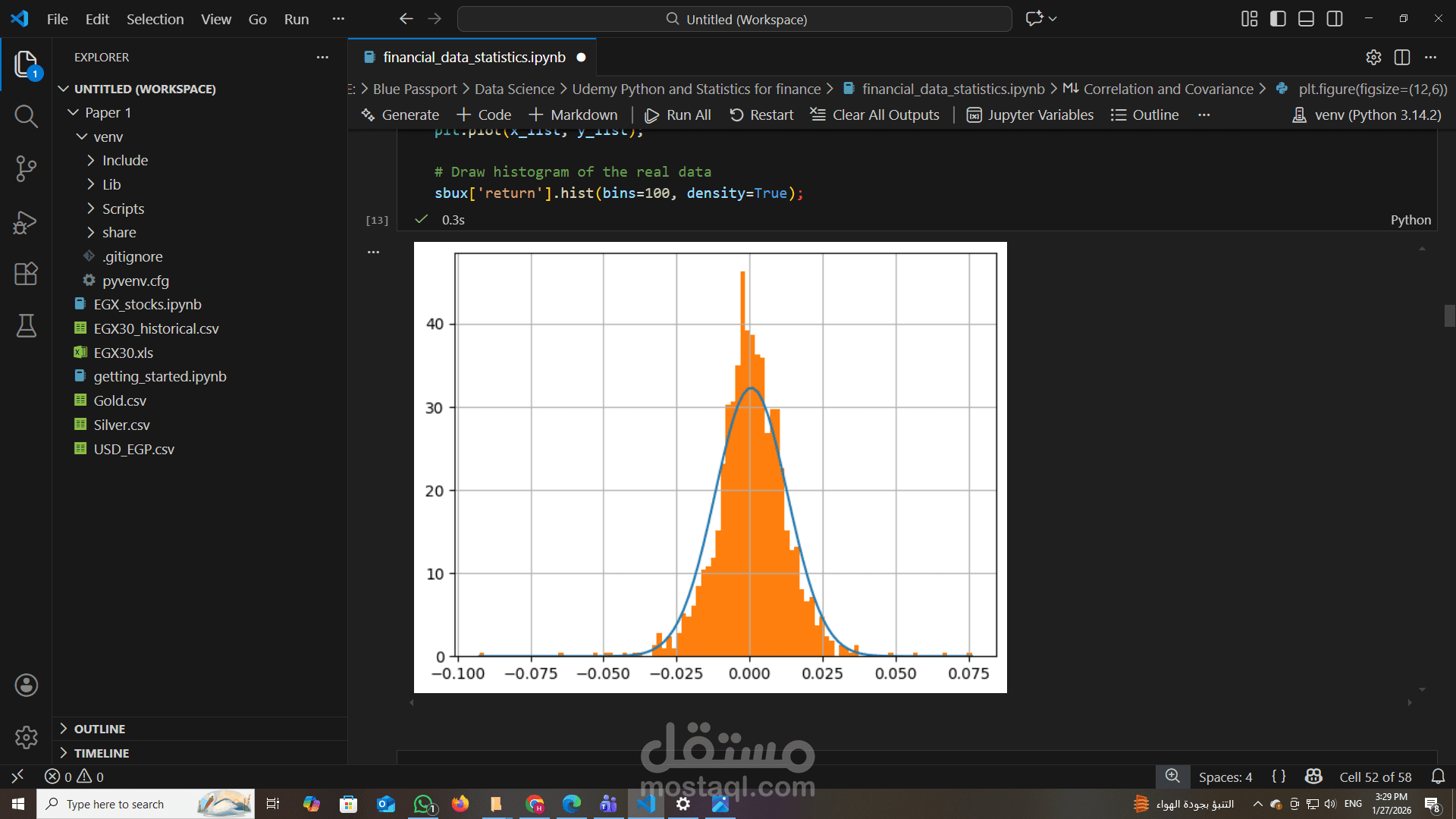Screen dimensions: 1456x819
Task: Toggle the bottom panel layout button
Action: 1306,19
